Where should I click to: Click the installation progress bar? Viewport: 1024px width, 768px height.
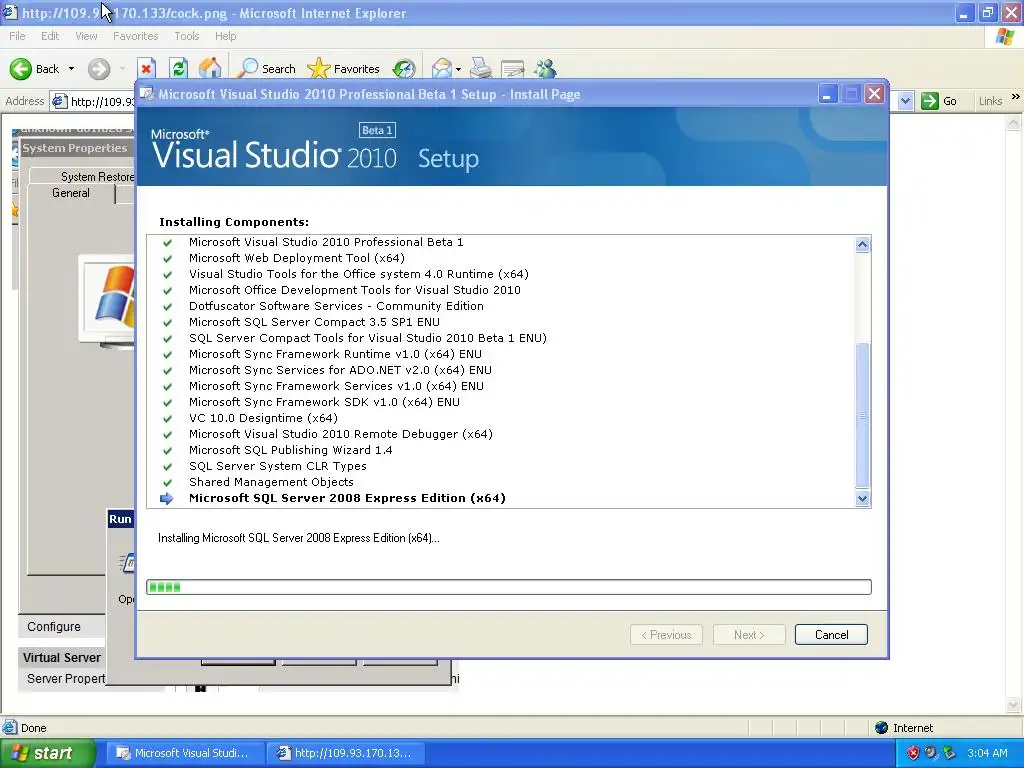tap(509, 587)
